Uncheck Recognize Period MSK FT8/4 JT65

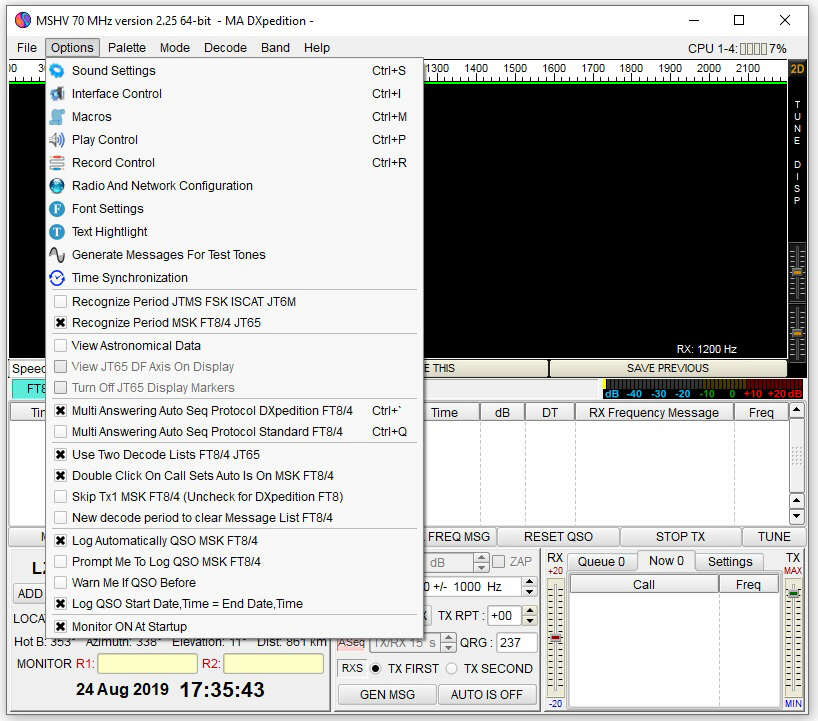coord(61,322)
